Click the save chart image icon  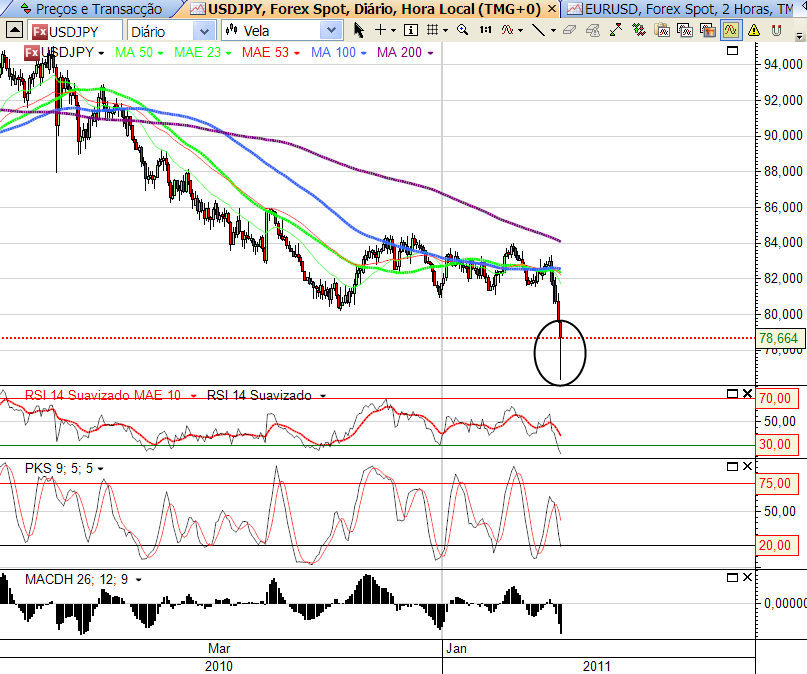[708, 30]
